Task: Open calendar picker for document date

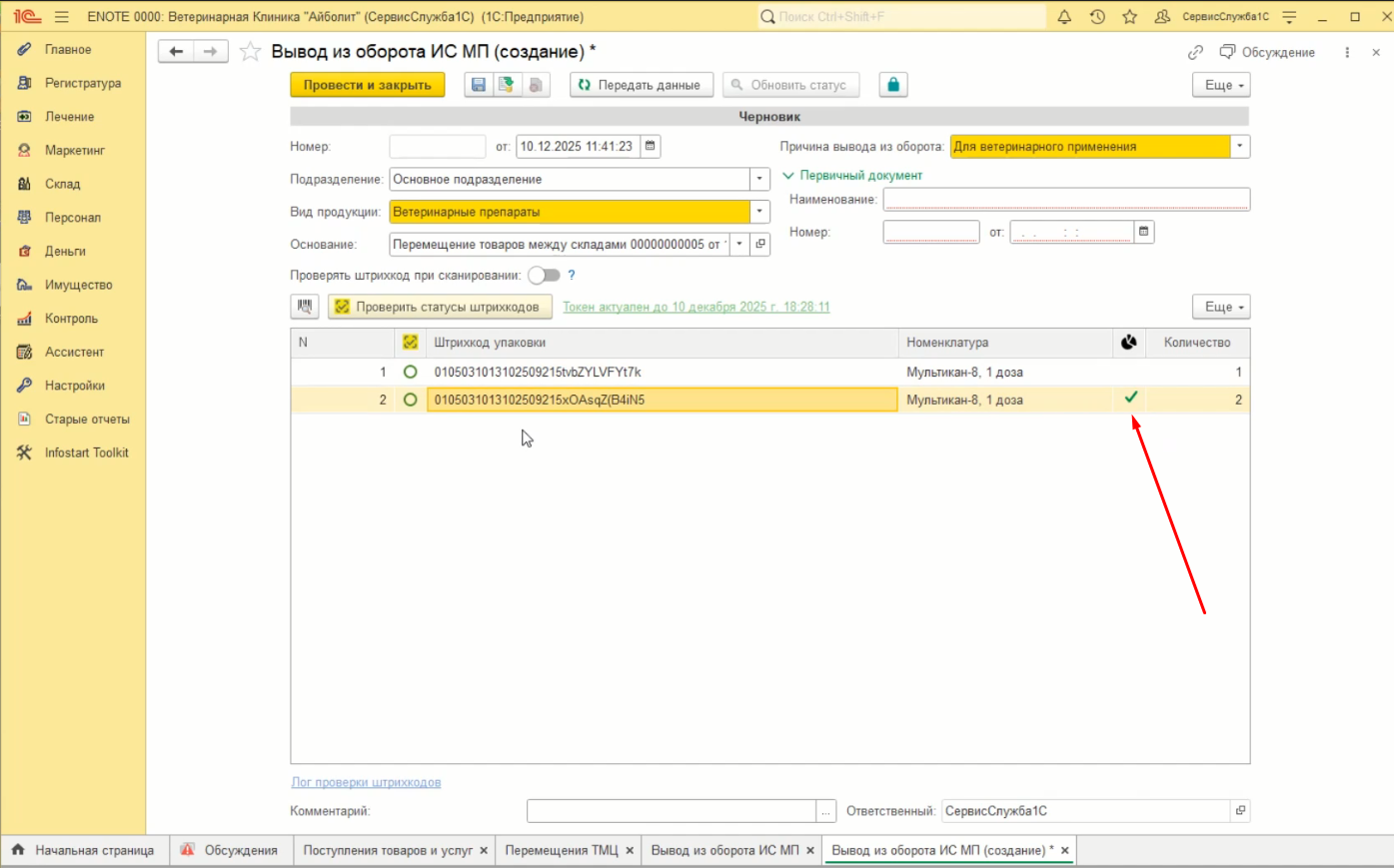Action: coord(650,146)
